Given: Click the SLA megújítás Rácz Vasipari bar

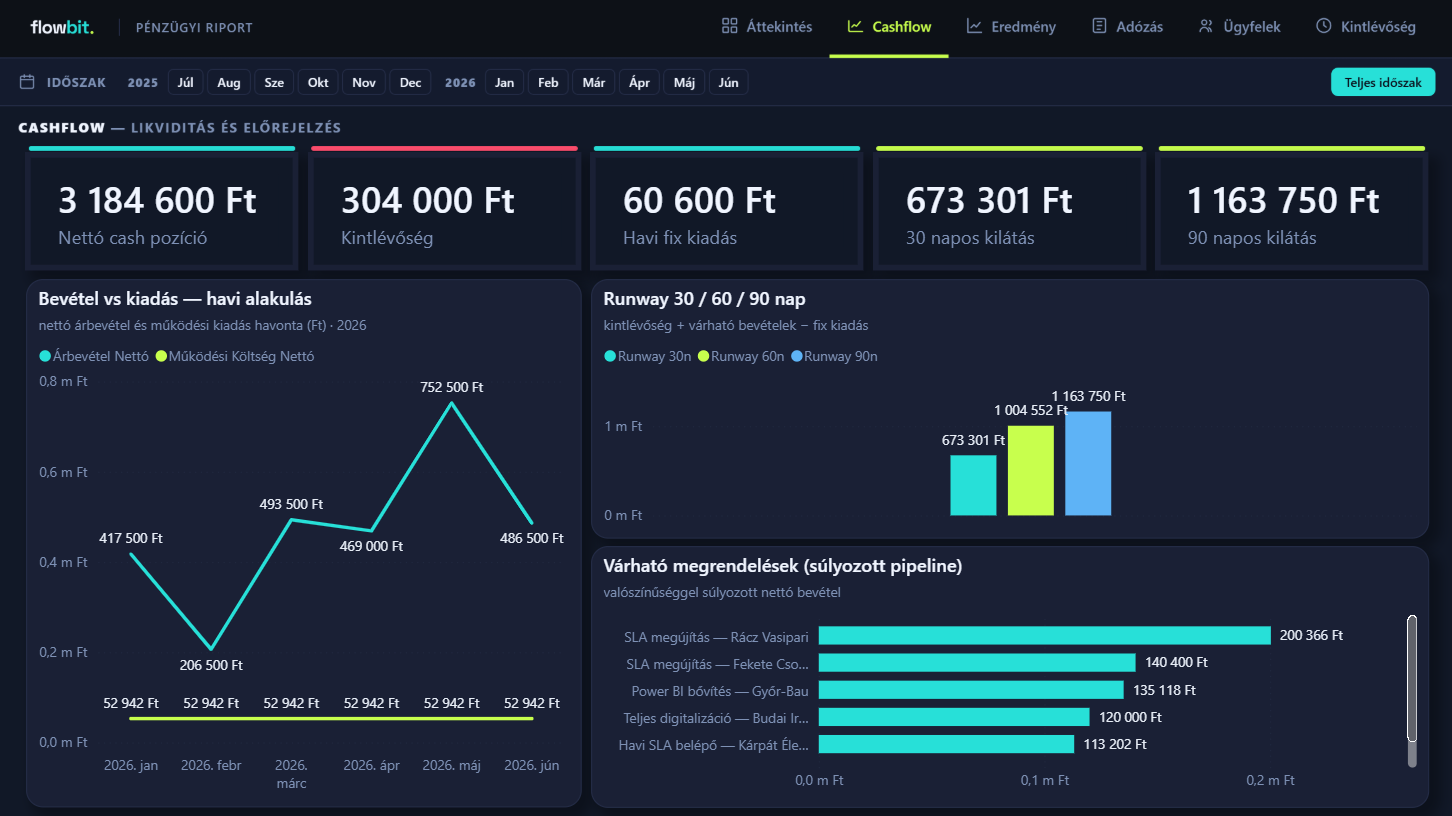Looking at the screenshot, I should click(x=1045, y=635).
